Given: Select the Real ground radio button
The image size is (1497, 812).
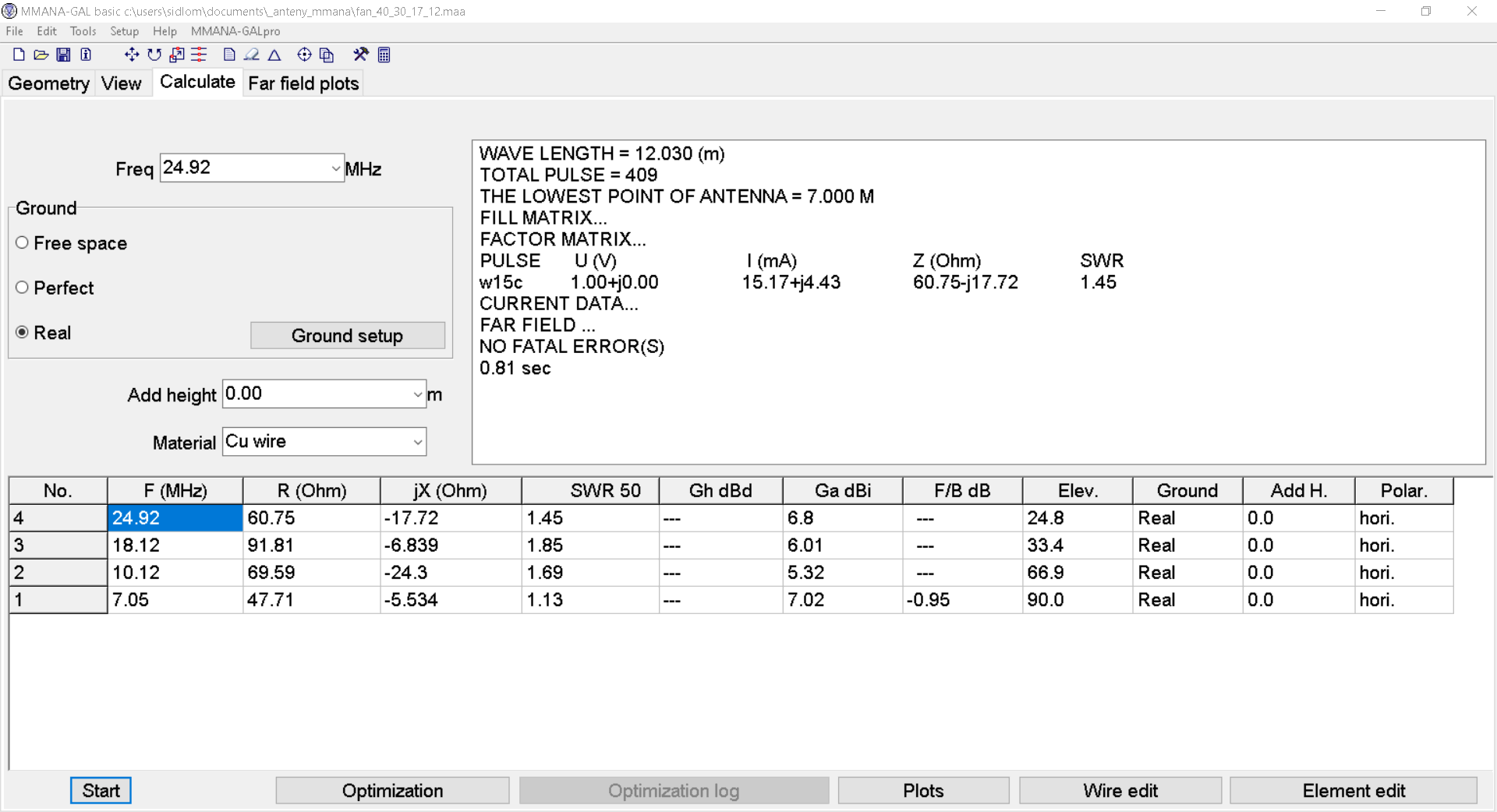Looking at the screenshot, I should tap(23, 333).
